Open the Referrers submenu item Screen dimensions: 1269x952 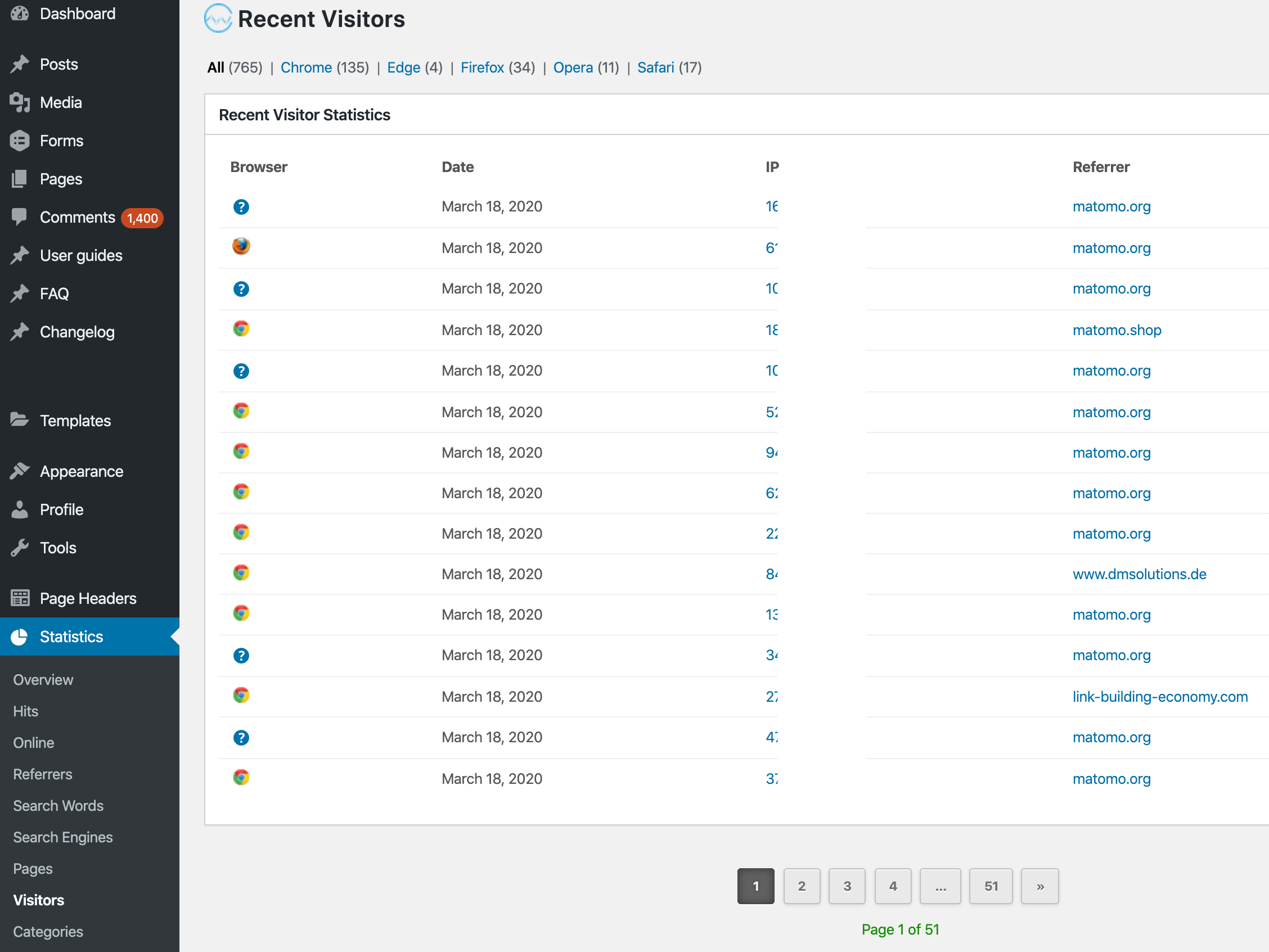(x=42, y=774)
